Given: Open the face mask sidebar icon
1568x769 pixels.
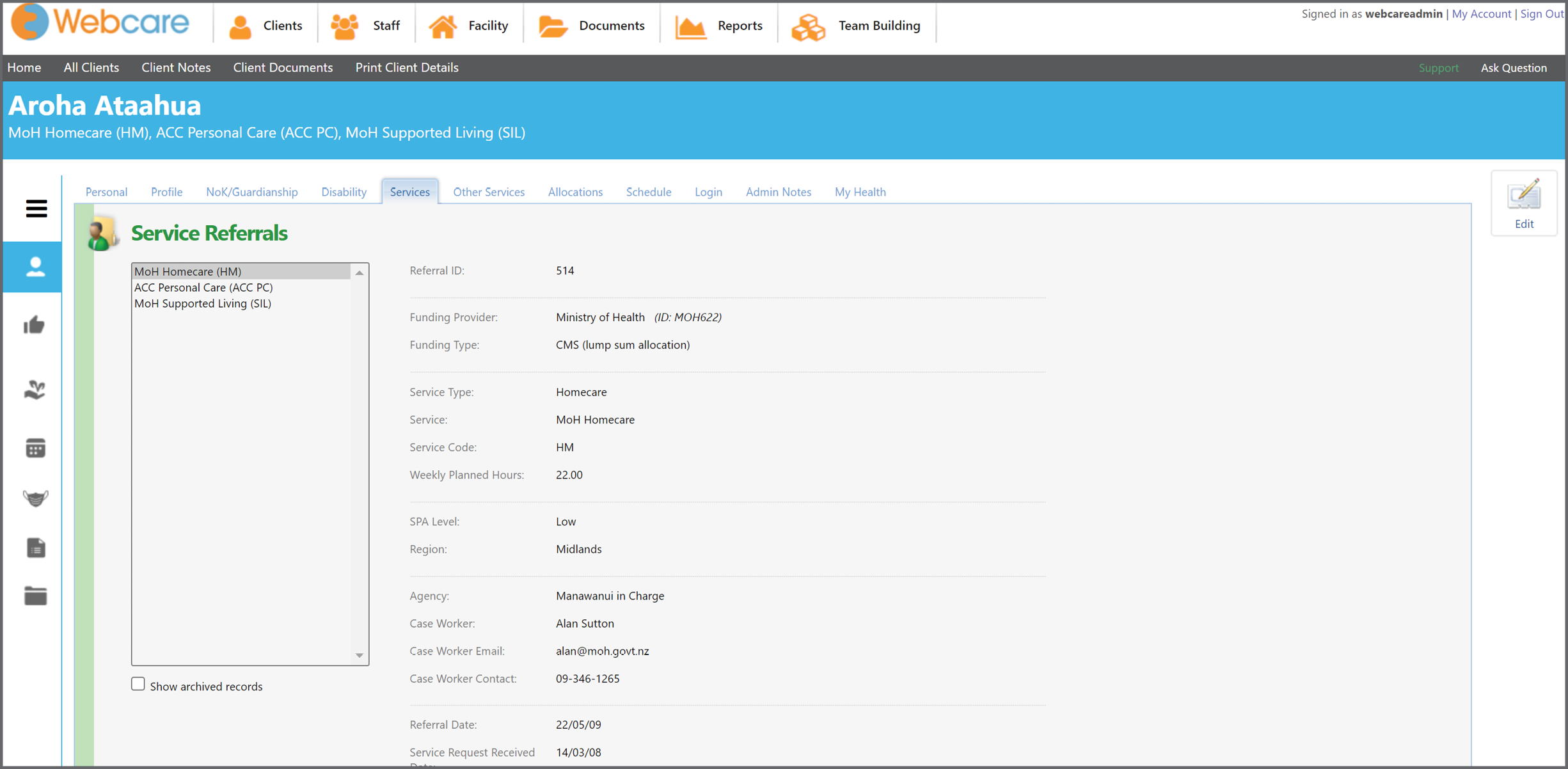Looking at the screenshot, I should (35, 498).
